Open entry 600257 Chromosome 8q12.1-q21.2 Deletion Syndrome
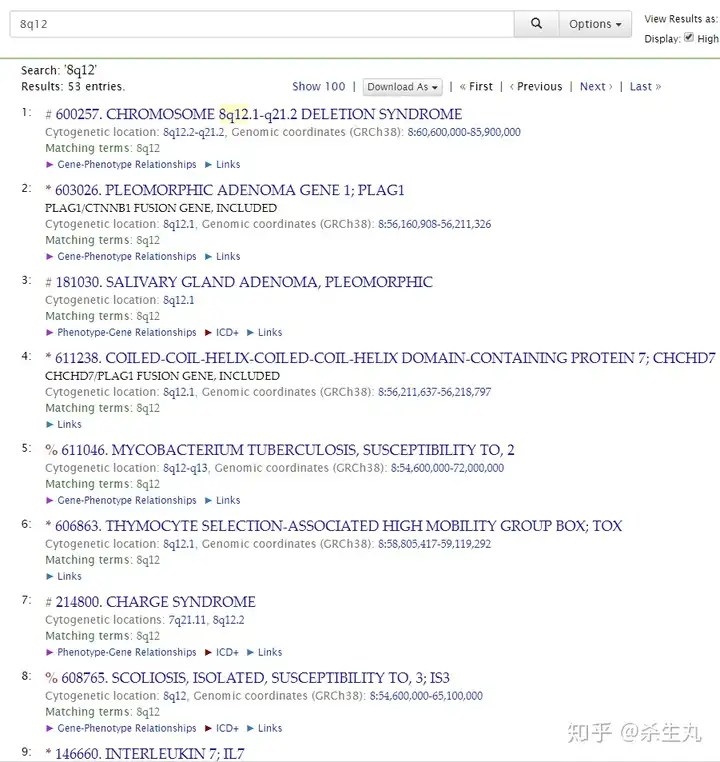The image size is (720, 762). [258, 114]
